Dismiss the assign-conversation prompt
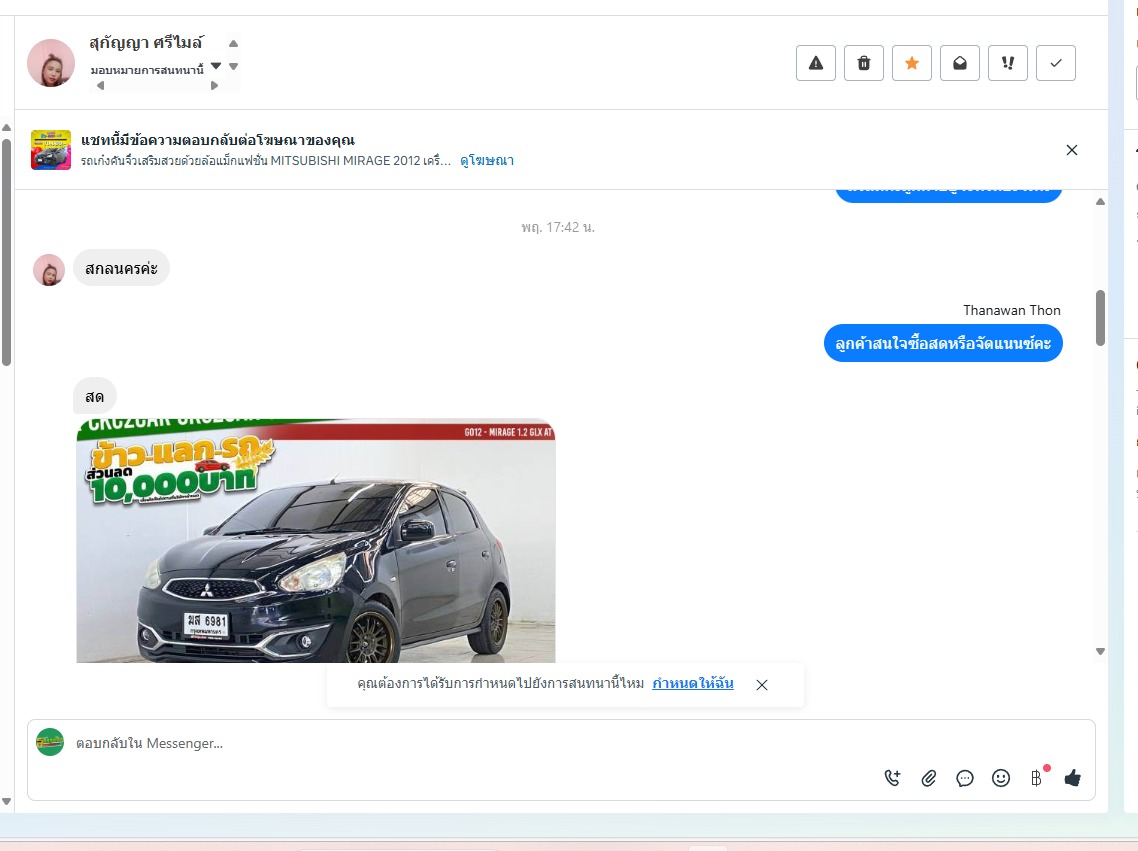The image size is (1138, 851). point(761,685)
